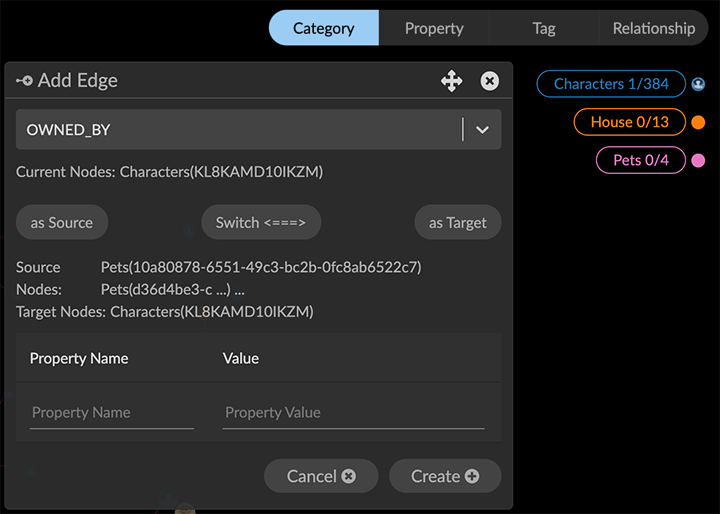Image resolution: width=720 pixels, height=514 pixels.
Task: Expand the edge type chevron arrow
Action: tap(482, 130)
